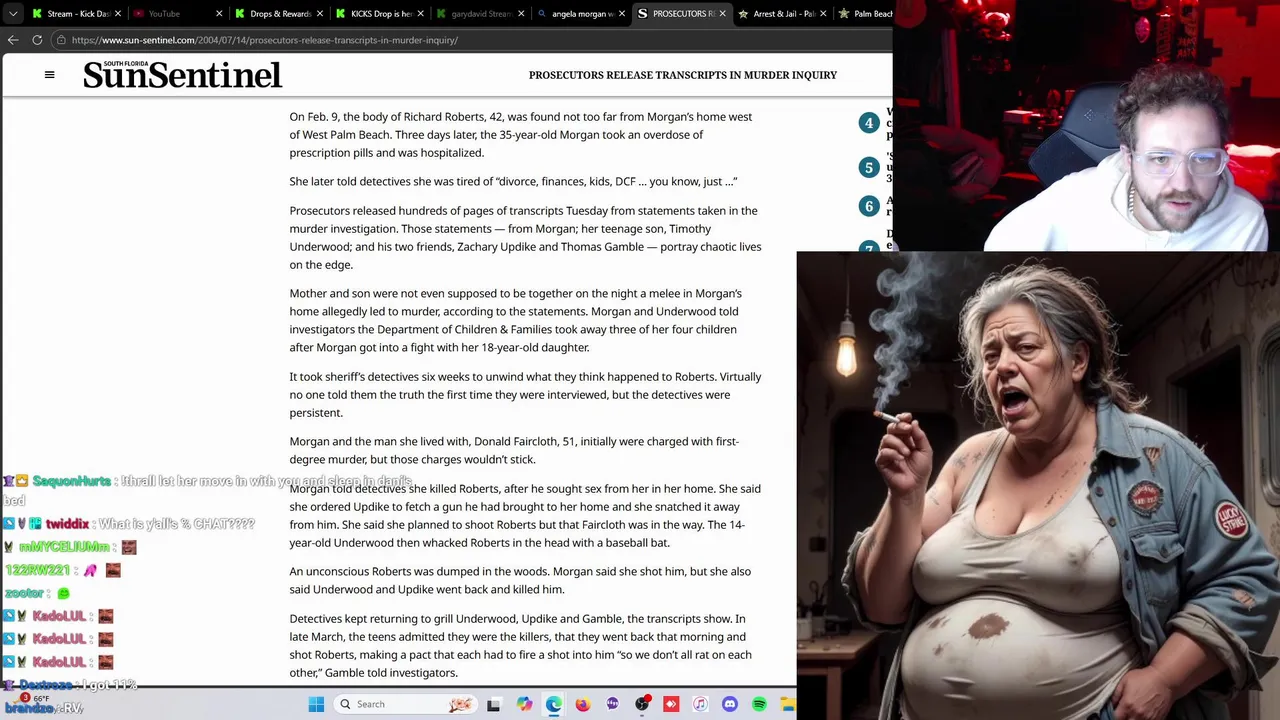The image size is (1280, 720).
Task: Open Discord from the taskbar
Action: click(x=730, y=704)
